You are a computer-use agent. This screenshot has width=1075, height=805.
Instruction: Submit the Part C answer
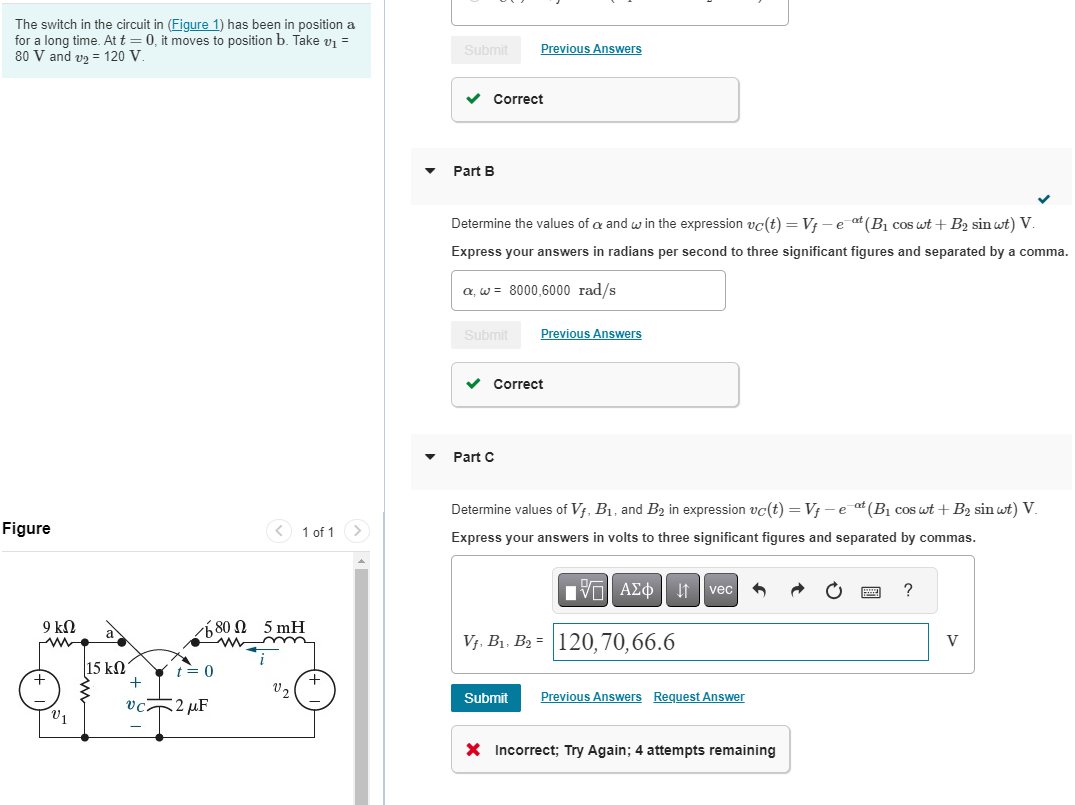486,697
